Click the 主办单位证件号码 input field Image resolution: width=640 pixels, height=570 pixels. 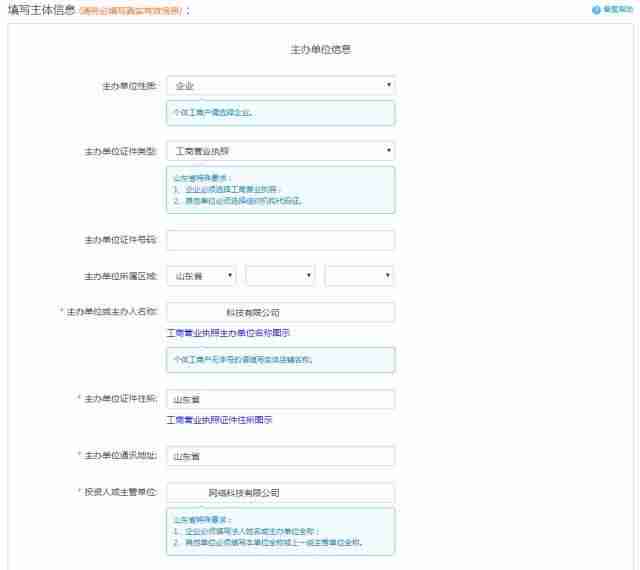pos(281,240)
